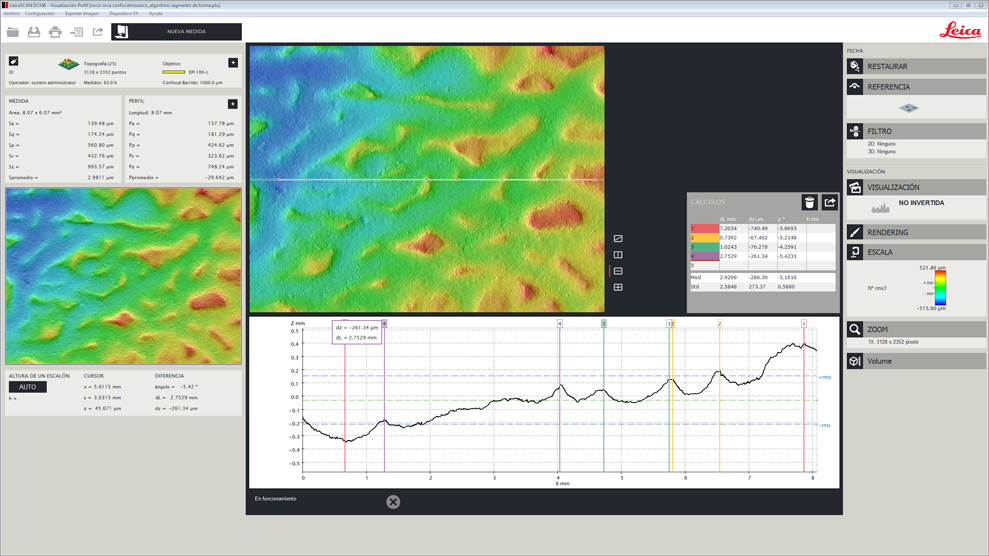Expand the Perfil panel plus button
The width and height of the screenshot is (989, 556).
pyautogui.click(x=233, y=104)
